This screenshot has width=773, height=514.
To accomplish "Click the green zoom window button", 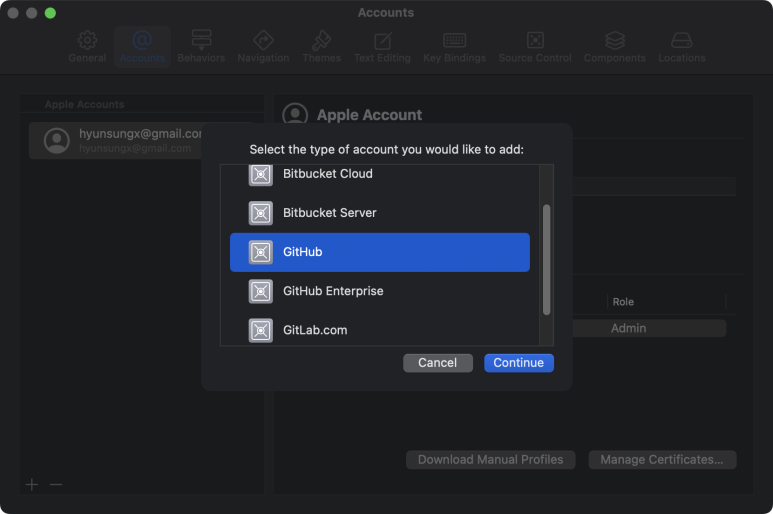I will point(50,13).
